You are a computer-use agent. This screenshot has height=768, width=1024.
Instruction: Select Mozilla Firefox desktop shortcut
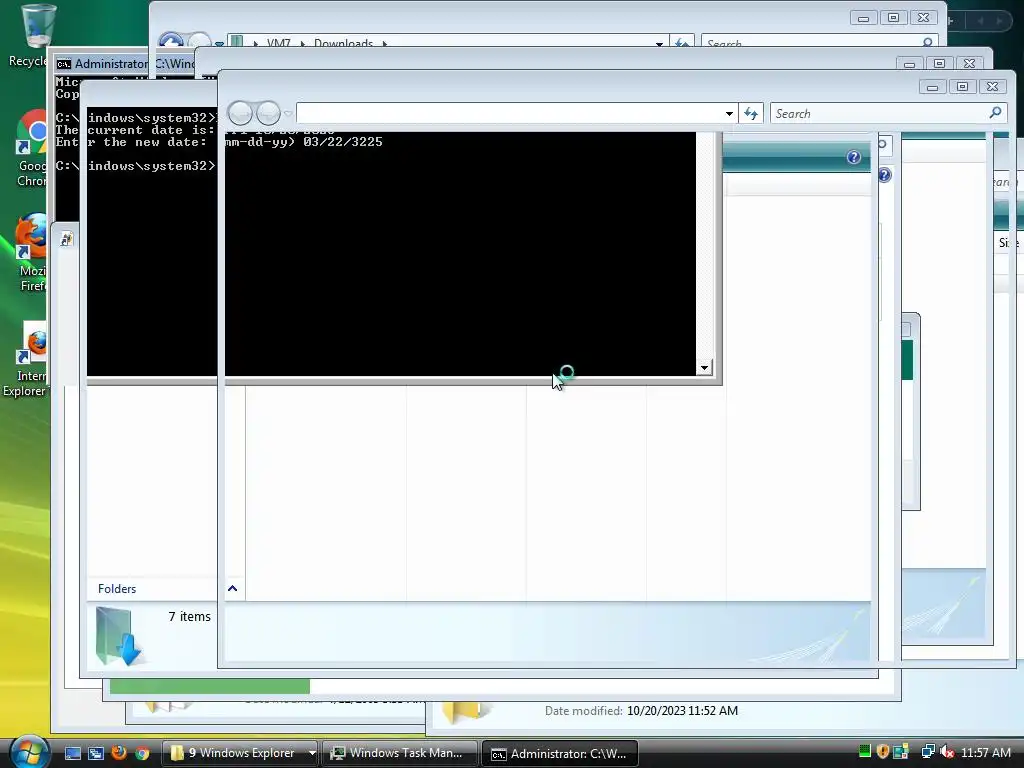pos(31,252)
